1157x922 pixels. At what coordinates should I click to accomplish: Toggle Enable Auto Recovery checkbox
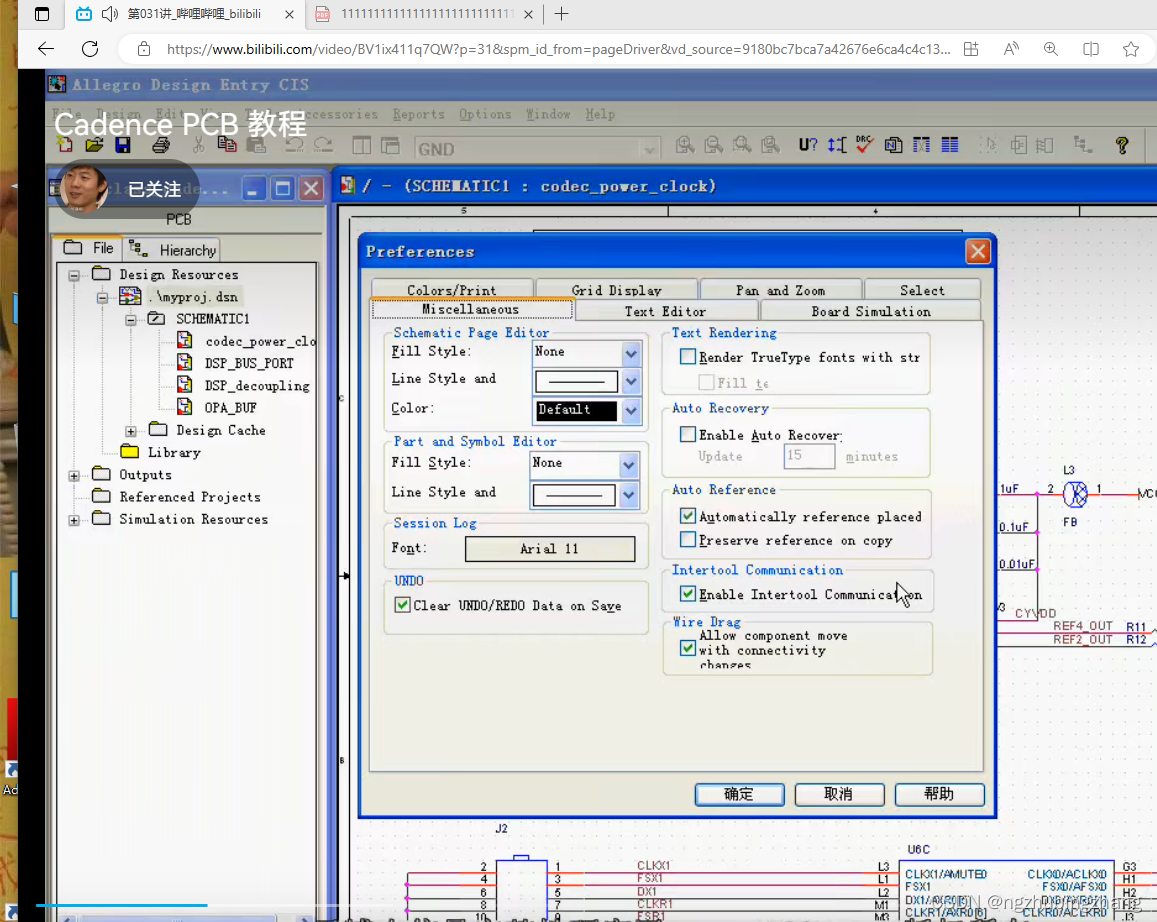pyautogui.click(x=688, y=434)
